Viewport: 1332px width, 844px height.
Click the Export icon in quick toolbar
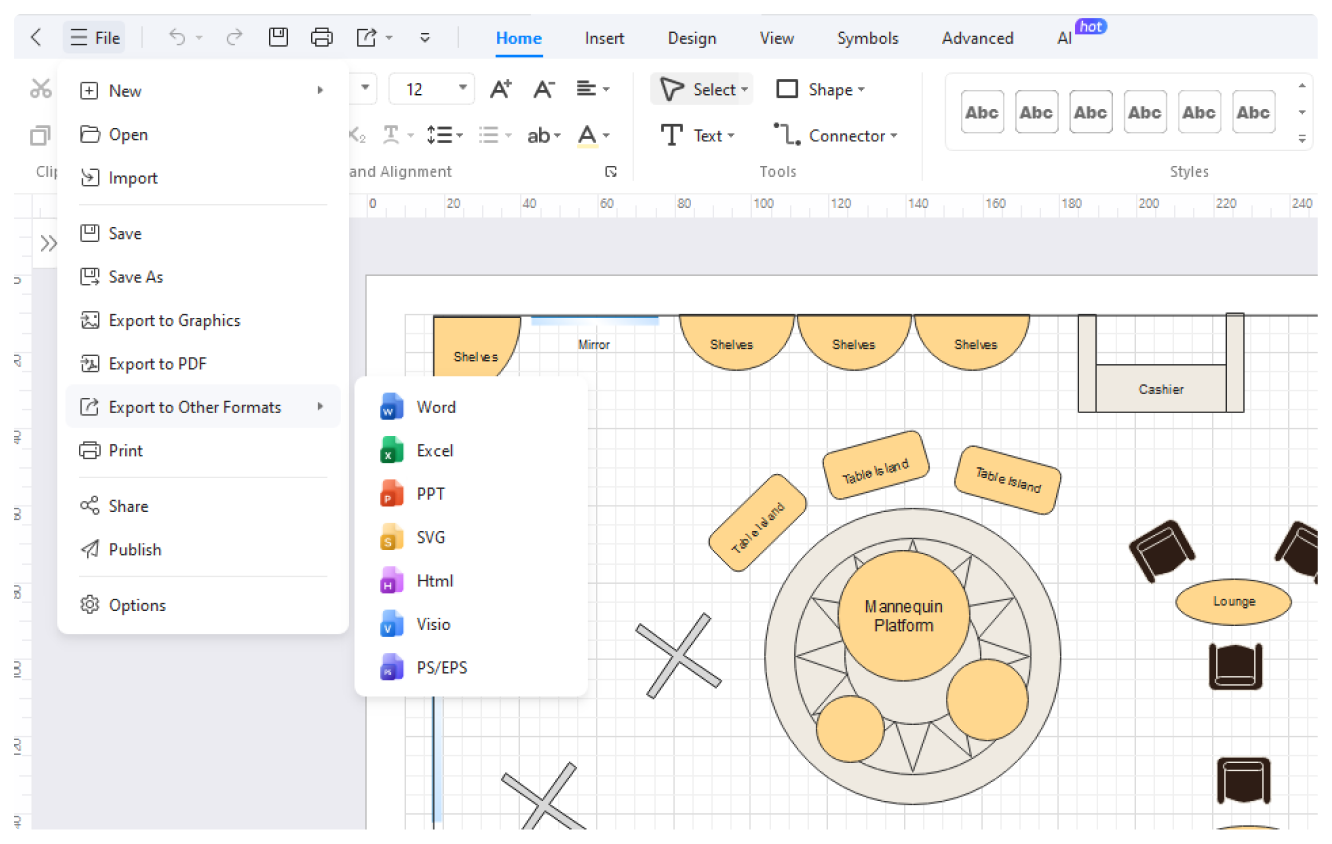366,38
